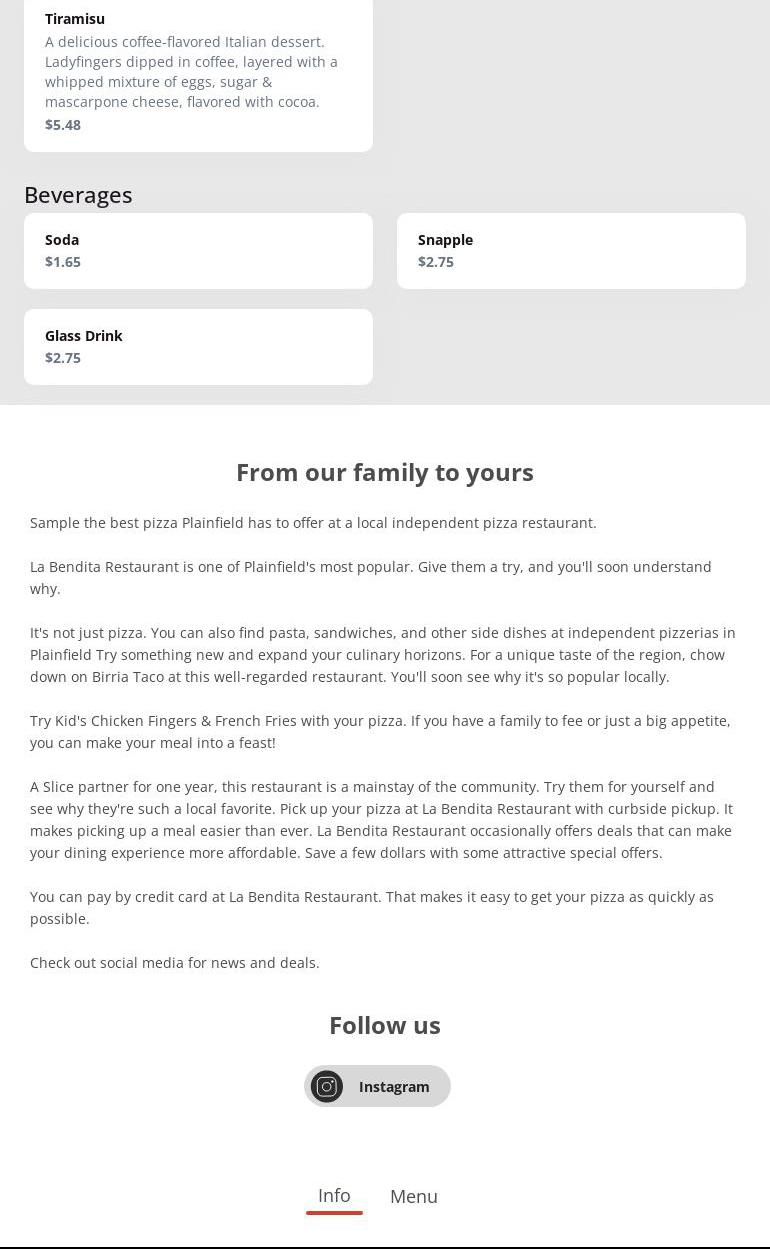Choose the Soda beverage name
The image size is (770, 1249).
tap(62, 240)
